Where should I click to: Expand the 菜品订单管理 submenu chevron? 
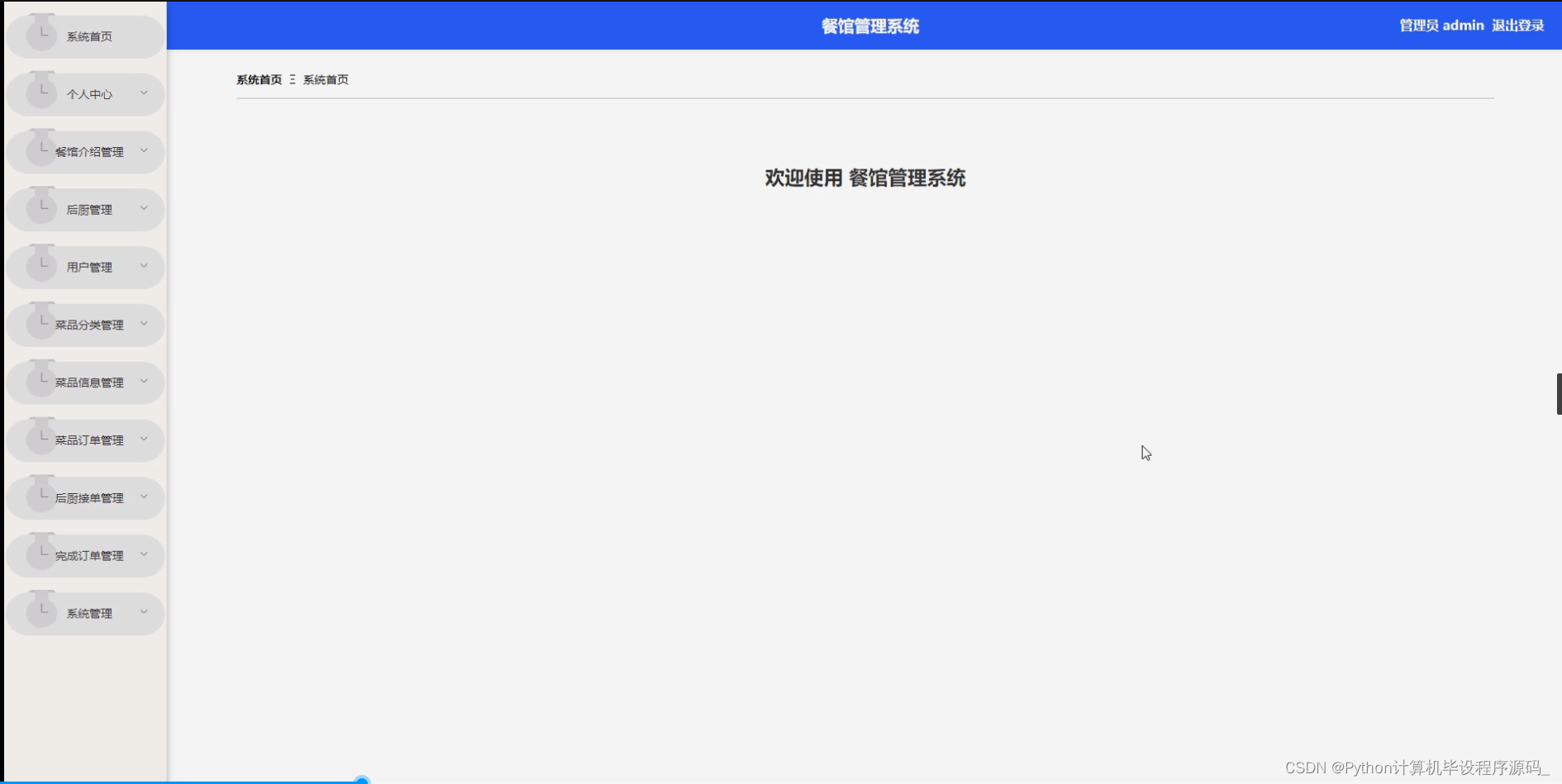tap(145, 440)
